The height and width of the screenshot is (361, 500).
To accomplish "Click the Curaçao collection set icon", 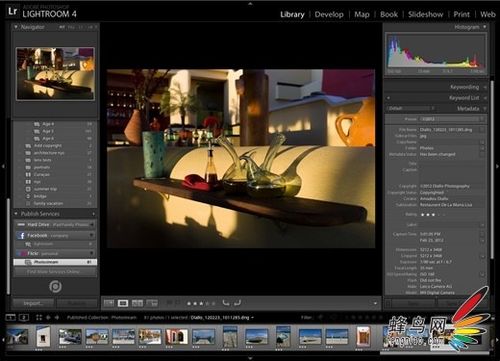I will tap(28, 175).
